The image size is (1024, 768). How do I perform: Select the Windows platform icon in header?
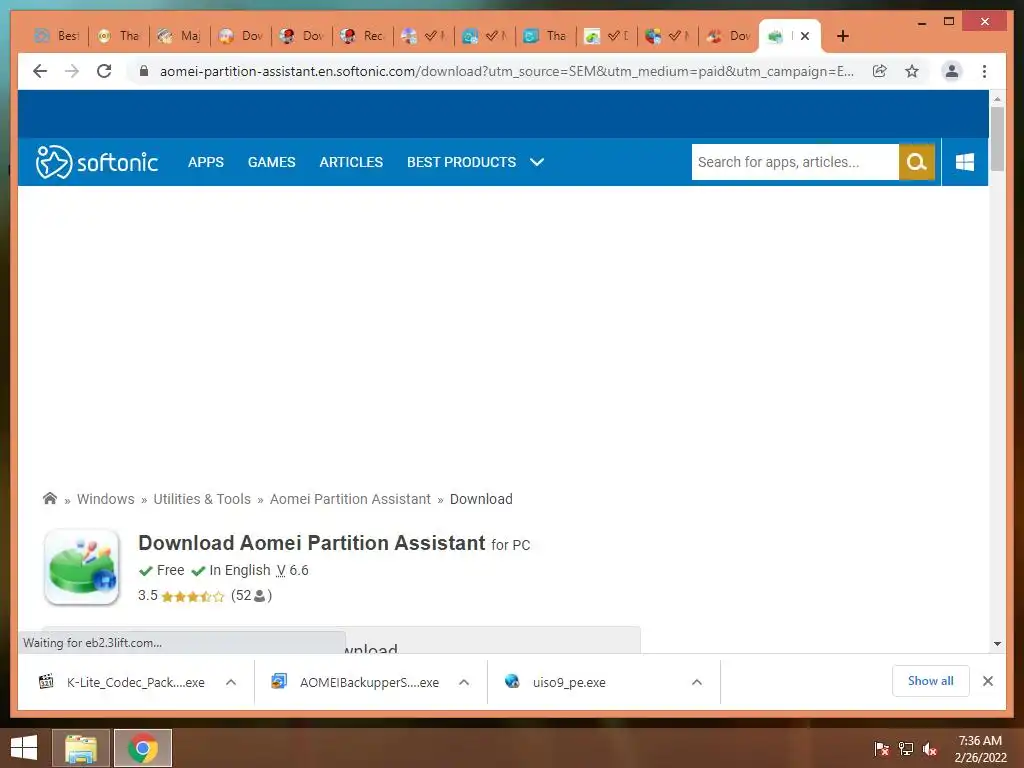pos(965,162)
